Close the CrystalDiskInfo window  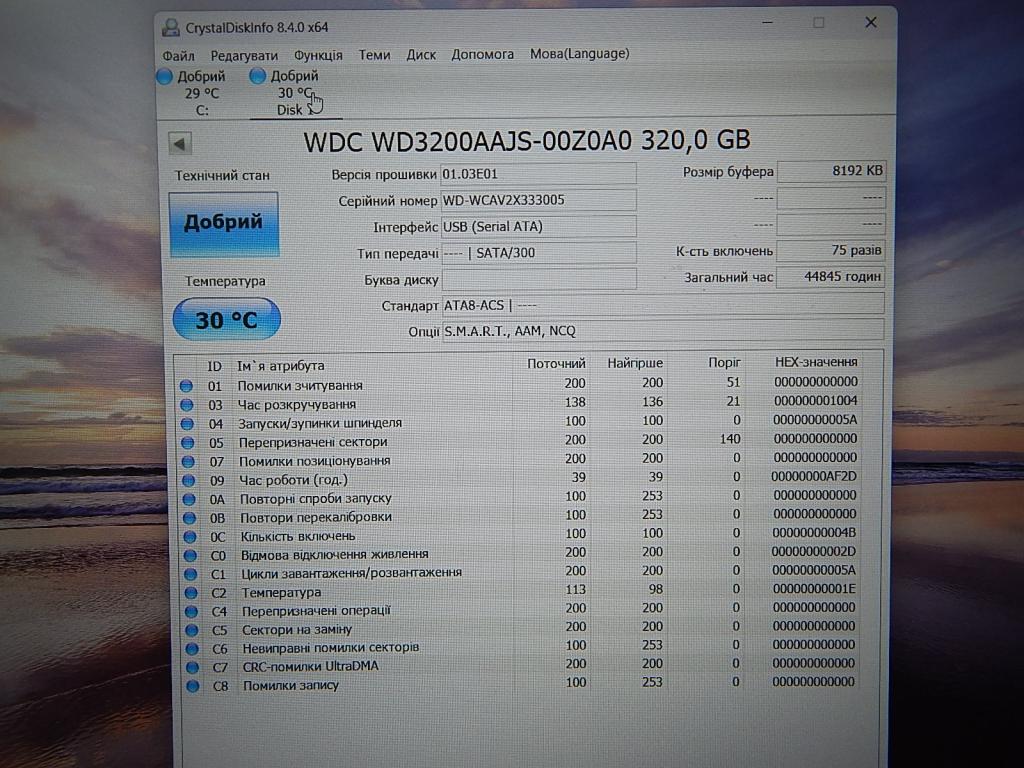(x=871, y=23)
